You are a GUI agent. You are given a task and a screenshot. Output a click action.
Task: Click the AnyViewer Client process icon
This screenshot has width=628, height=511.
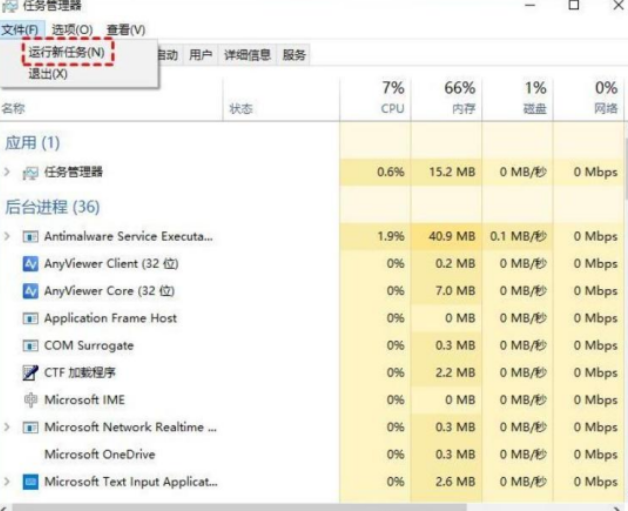point(30,264)
